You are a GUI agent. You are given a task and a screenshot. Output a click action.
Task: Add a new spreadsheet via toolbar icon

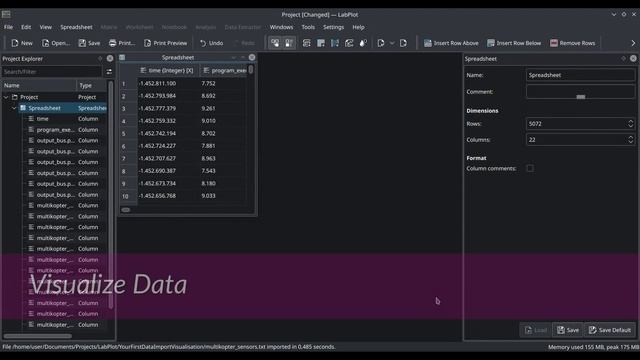click(x=307, y=43)
